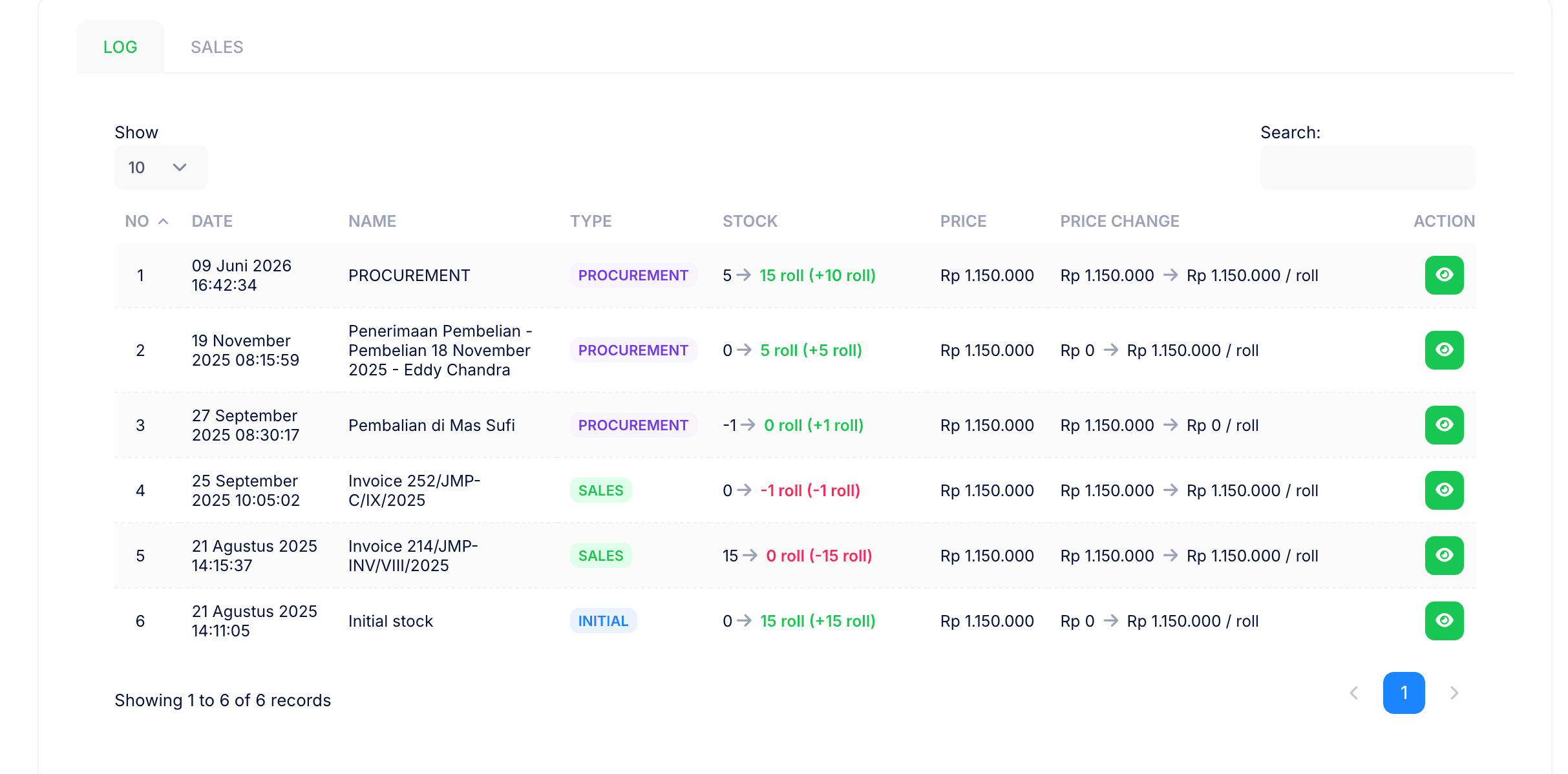Select stock text '-1 roll (-1 roll)'
The image size is (1568, 774).
810,490
